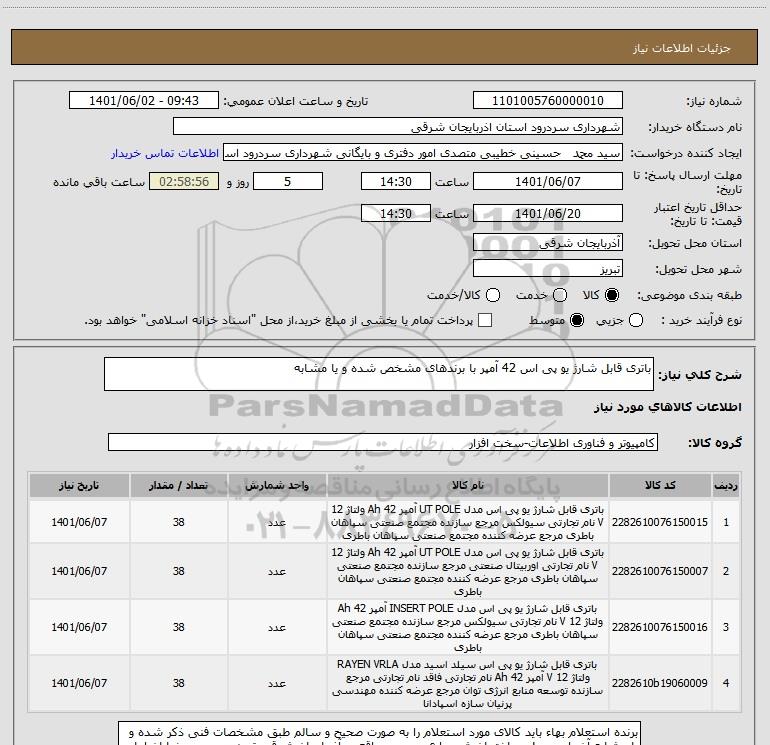This screenshot has width=770, height=745.
Task: Select the خدمت radio button
Action: tap(560, 295)
